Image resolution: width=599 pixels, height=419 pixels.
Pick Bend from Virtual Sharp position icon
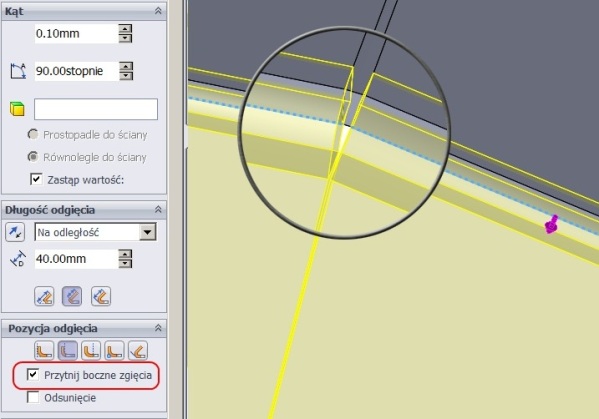pyautogui.click(x=114, y=350)
